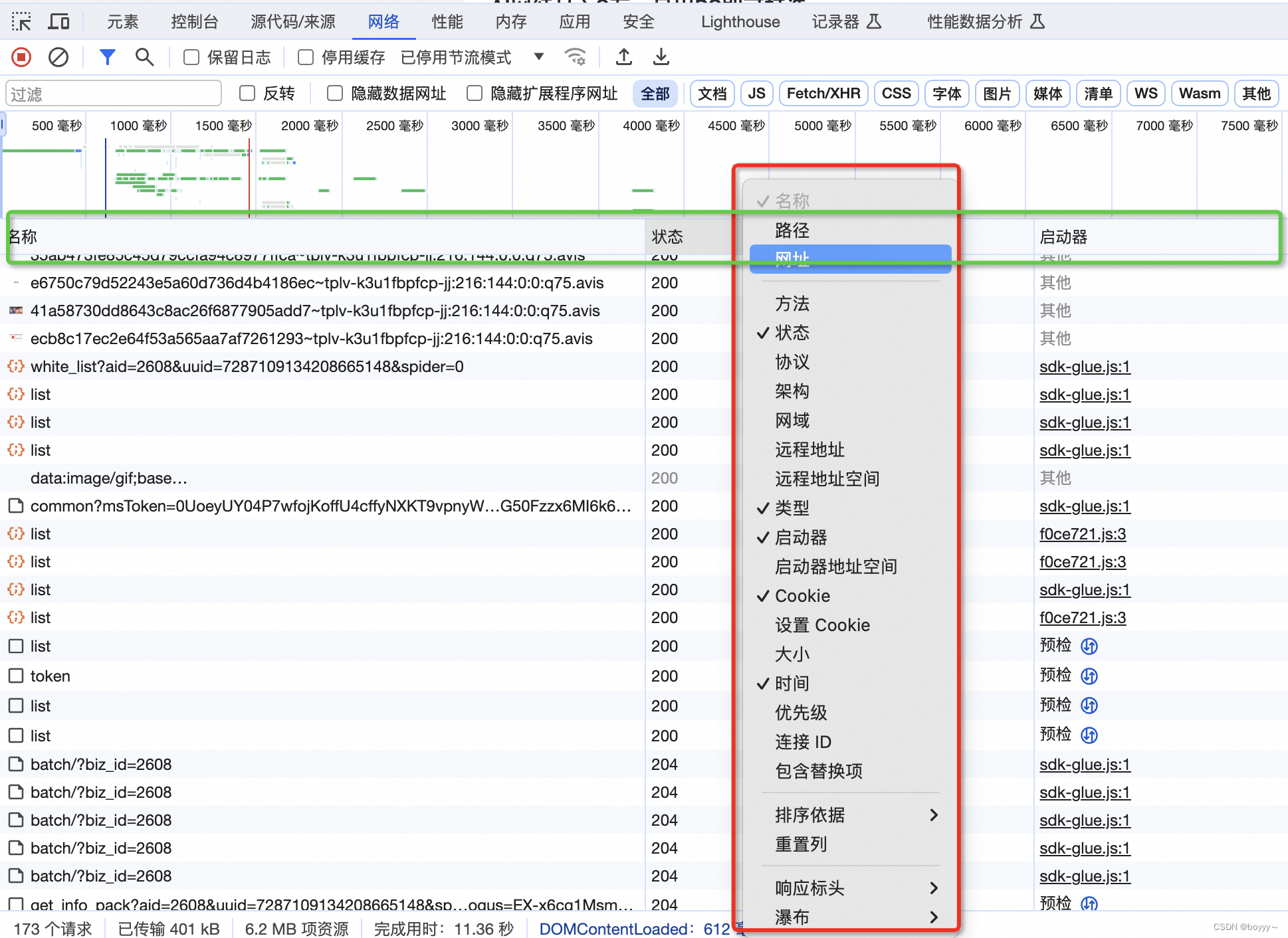Screen dimensions: 1288x938
Task: Click the Fetch/XHR filter button
Action: [823, 93]
